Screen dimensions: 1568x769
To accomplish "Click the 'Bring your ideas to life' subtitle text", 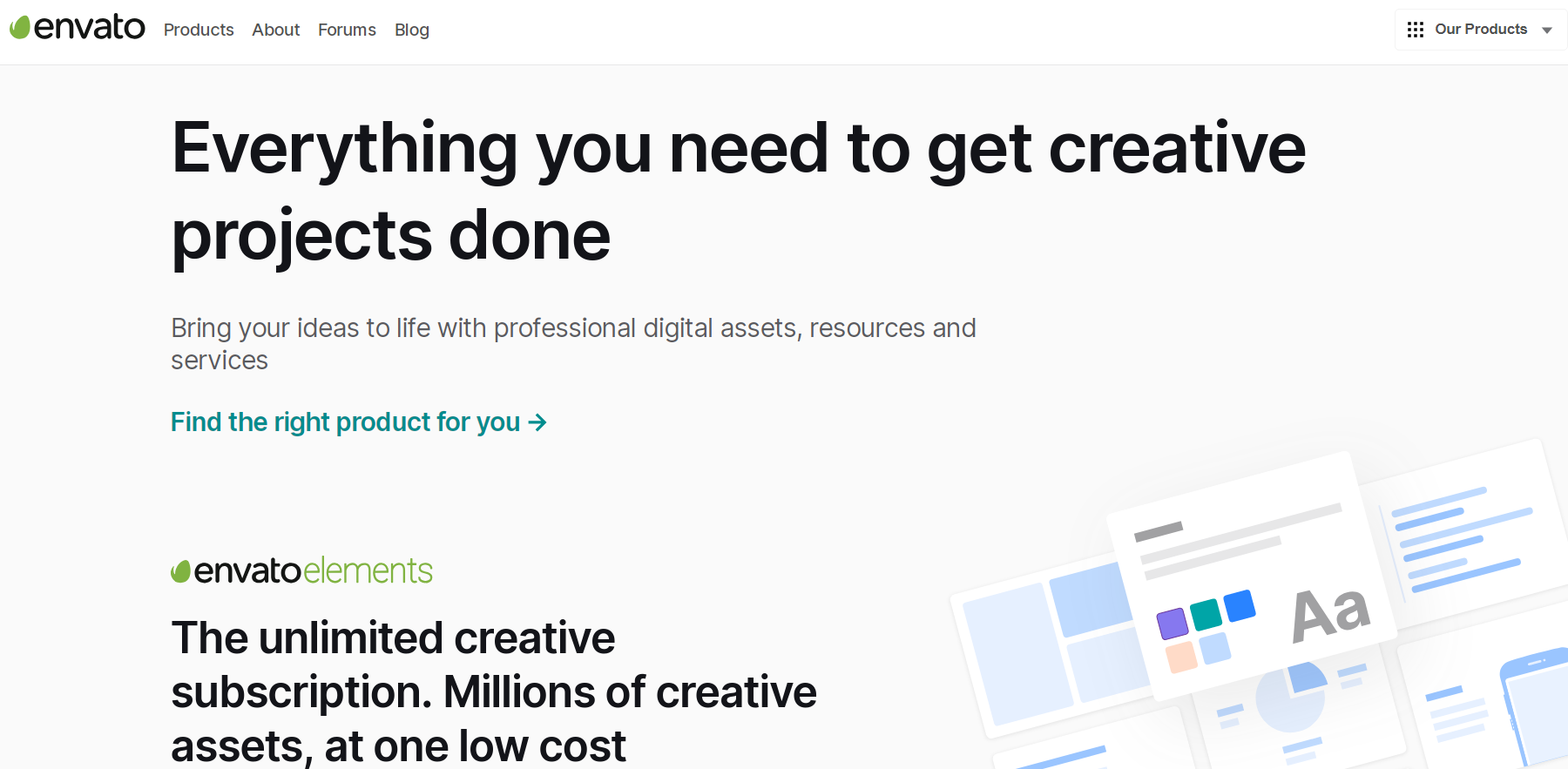I will tap(573, 344).
